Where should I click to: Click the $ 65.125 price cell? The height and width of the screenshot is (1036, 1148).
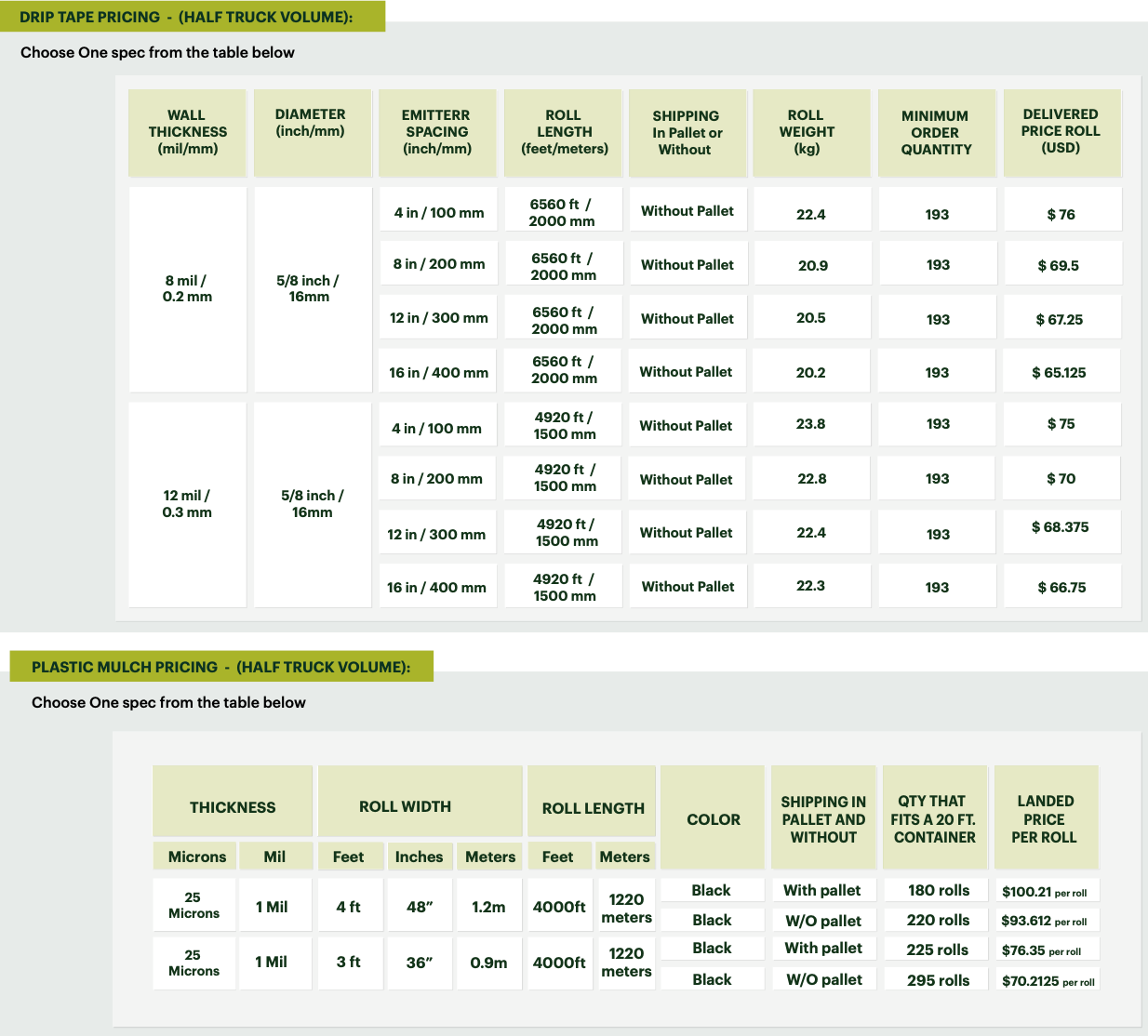(1059, 372)
